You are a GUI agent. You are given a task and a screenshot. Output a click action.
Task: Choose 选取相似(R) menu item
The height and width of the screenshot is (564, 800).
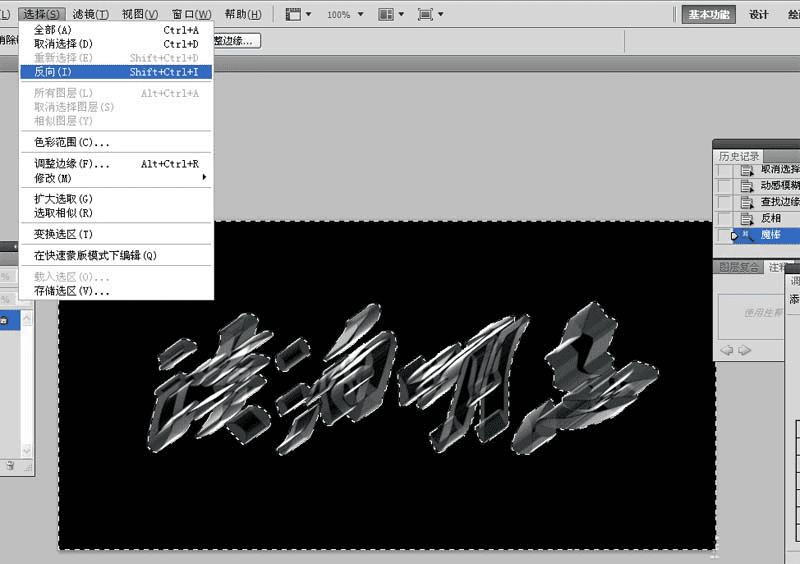[x=116, y=213]
